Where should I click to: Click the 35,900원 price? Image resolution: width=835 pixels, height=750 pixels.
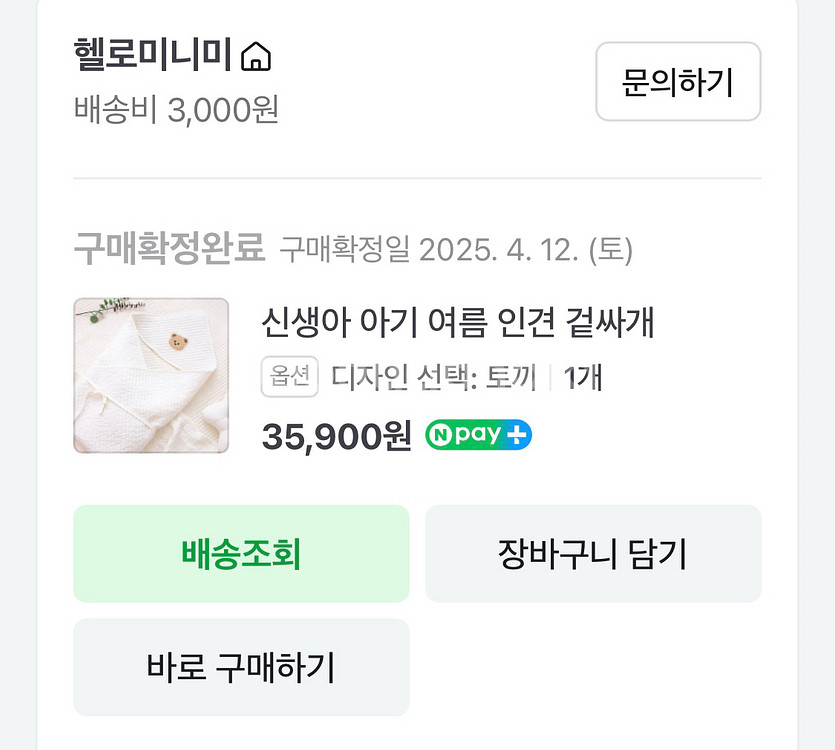[x=336, y=435]
